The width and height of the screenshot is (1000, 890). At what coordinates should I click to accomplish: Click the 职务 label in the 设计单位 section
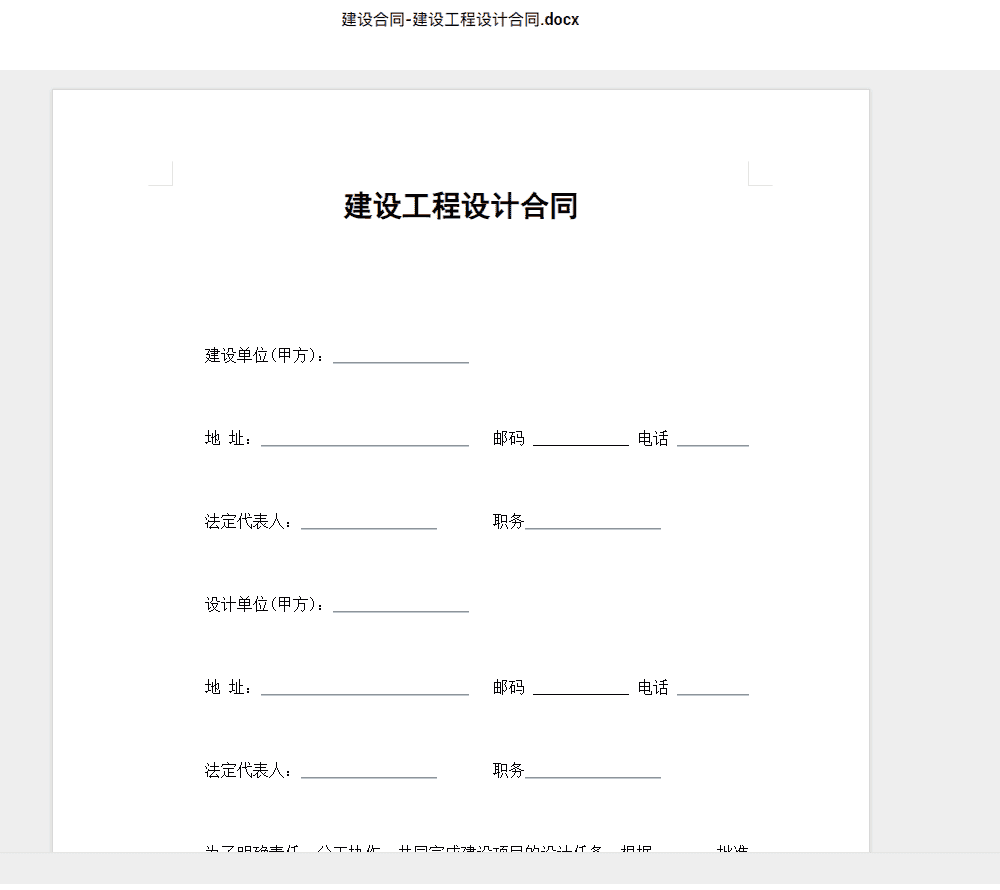pyautogui.click(x=509, y=770)
